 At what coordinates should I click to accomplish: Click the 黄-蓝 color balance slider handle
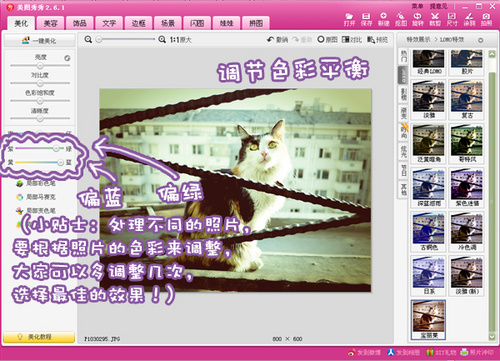pyautogui.click(x=60, y=162)
